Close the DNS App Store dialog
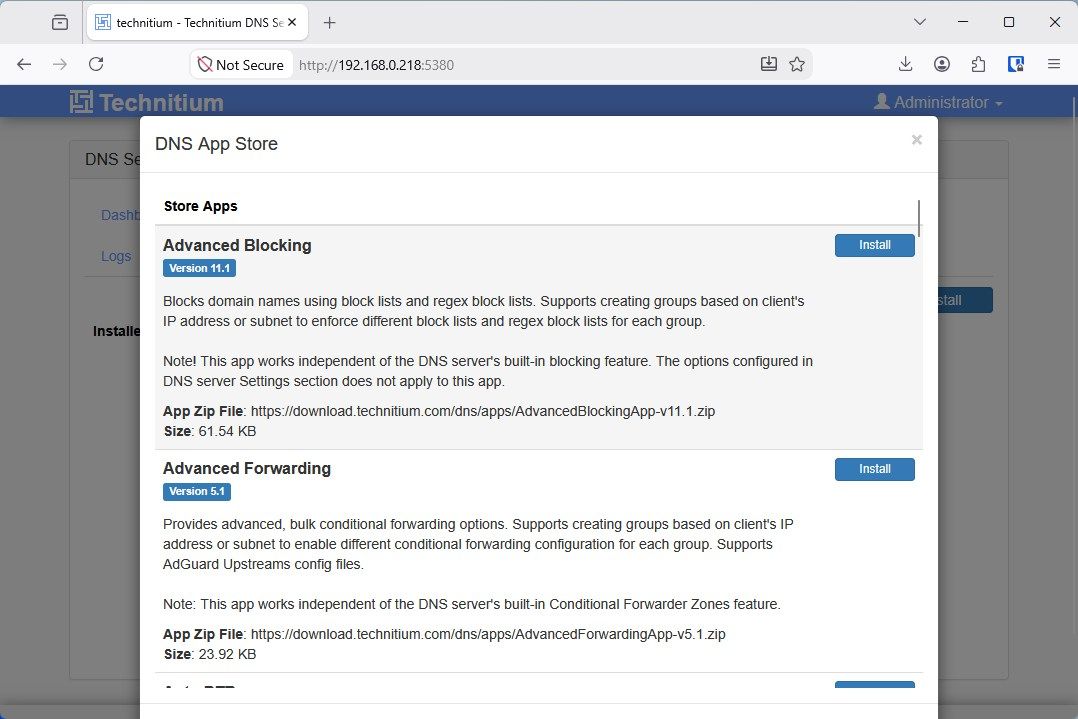1078x719 pixels. click(916, 140)
